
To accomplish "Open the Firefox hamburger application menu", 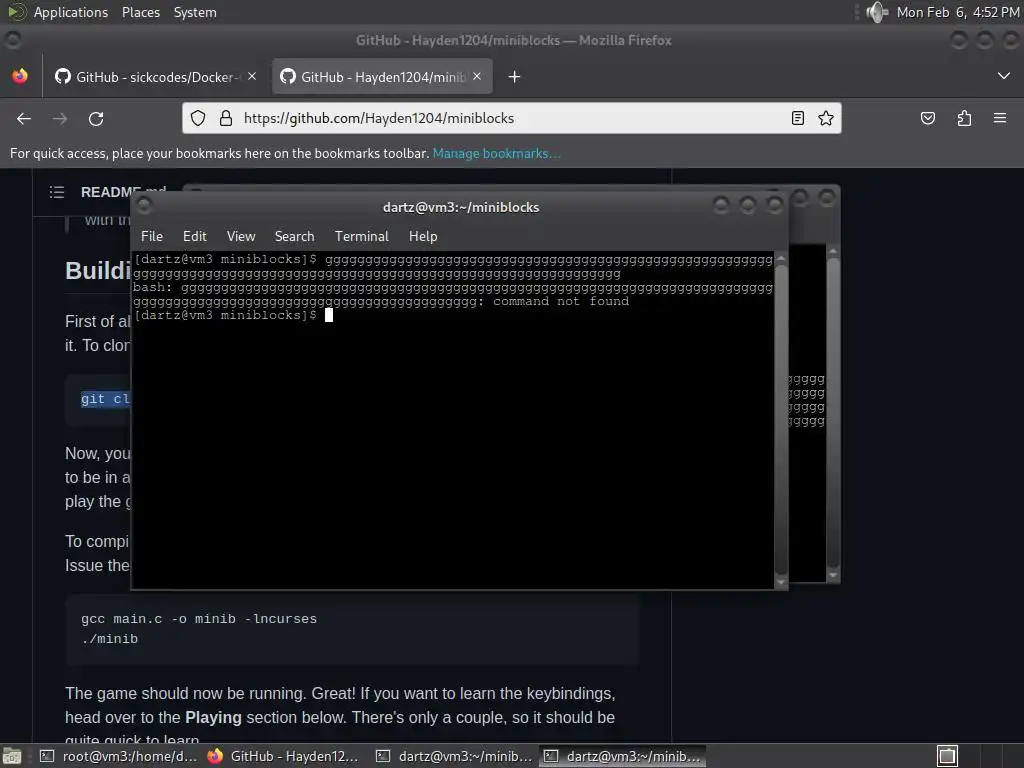I will pyautogui.click(x=1000, y=118).
